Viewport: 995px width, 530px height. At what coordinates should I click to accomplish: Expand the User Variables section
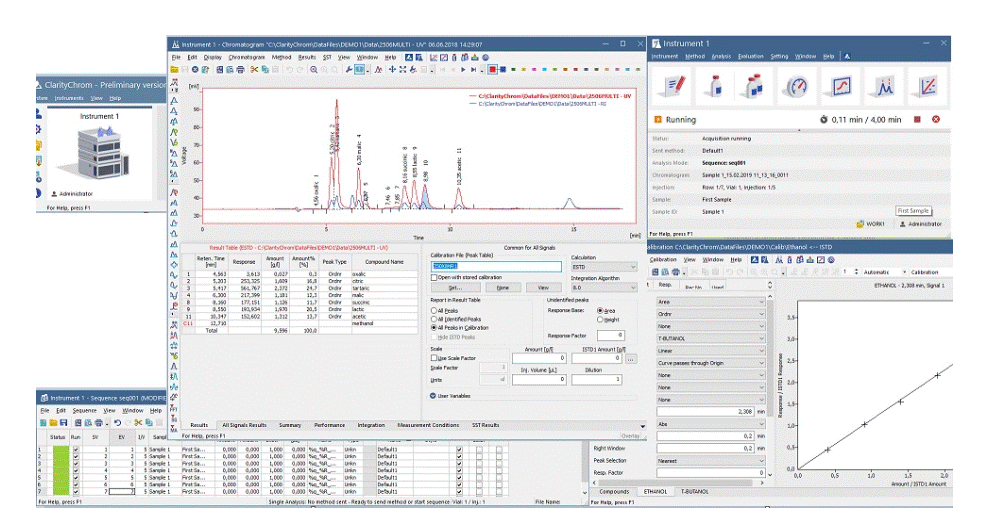click(x=434, y=395)
